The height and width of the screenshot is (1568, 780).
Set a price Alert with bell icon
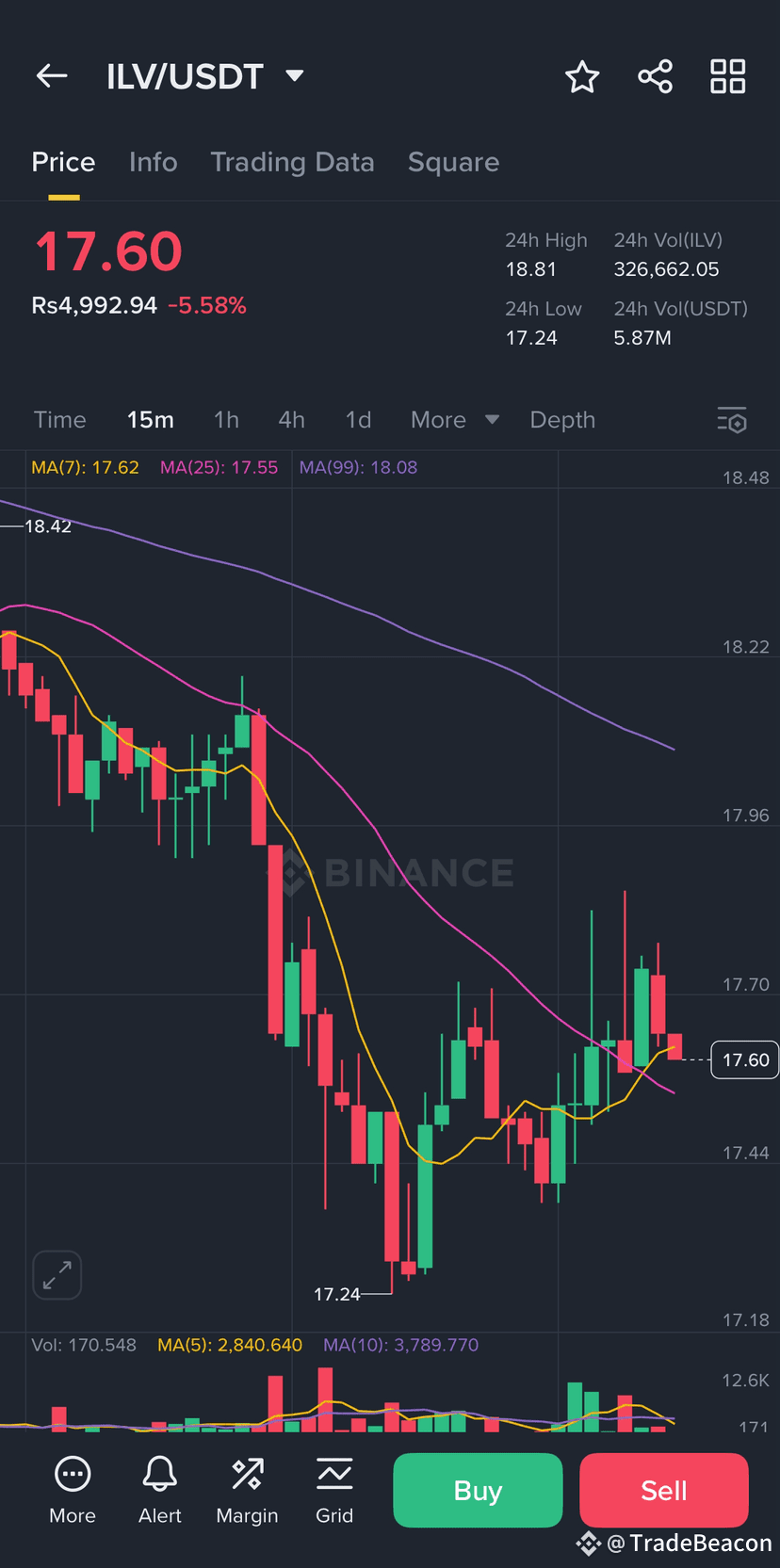[x=159, y=1491]
